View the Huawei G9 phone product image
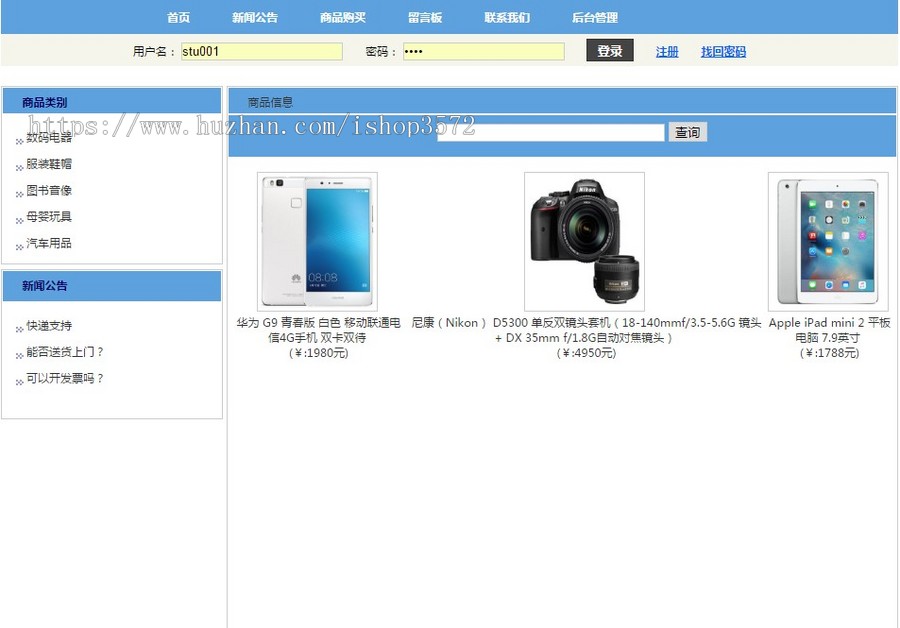 pos(316,239)
